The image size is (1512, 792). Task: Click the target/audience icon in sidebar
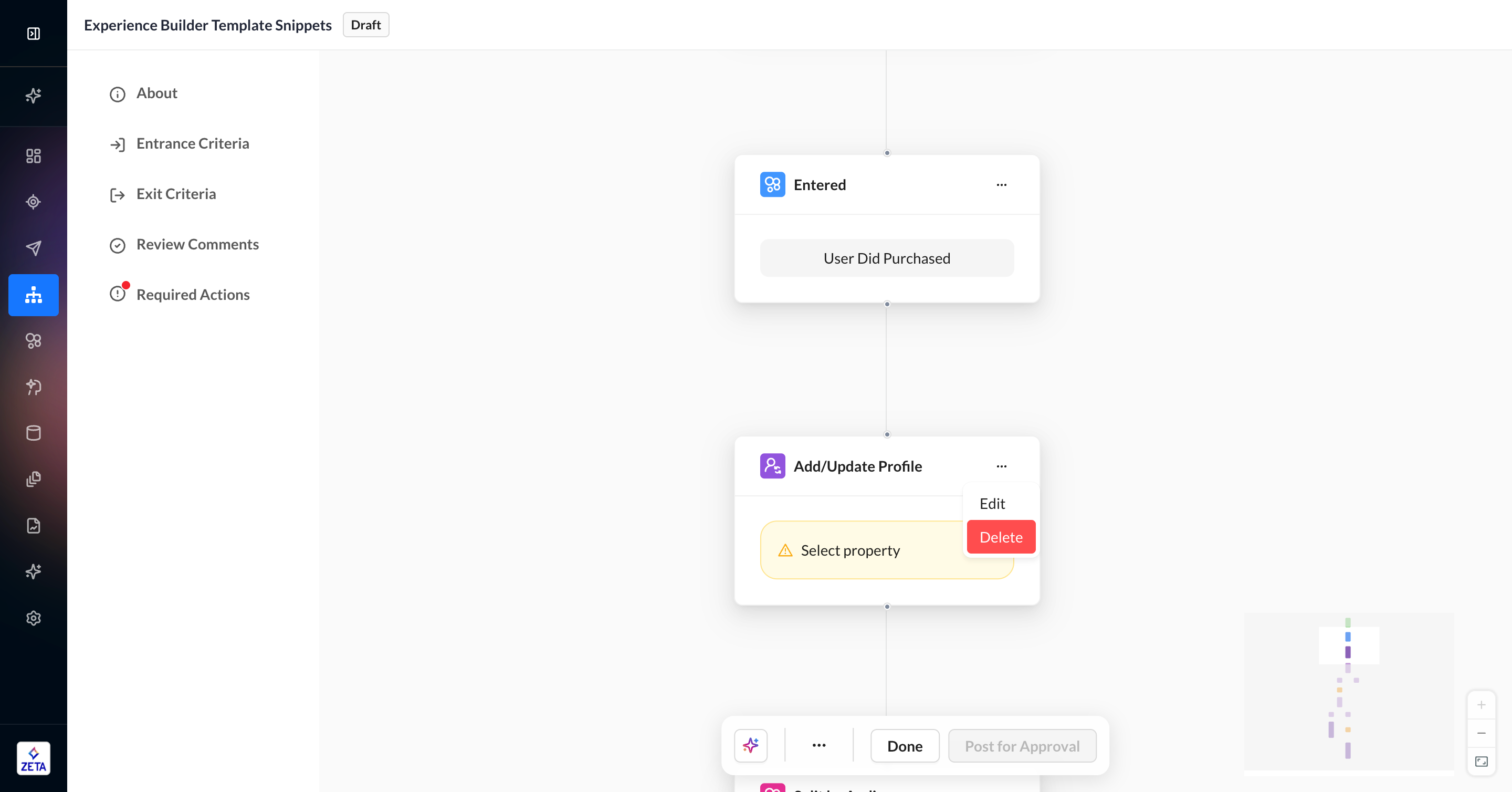(x=34, y=202)
